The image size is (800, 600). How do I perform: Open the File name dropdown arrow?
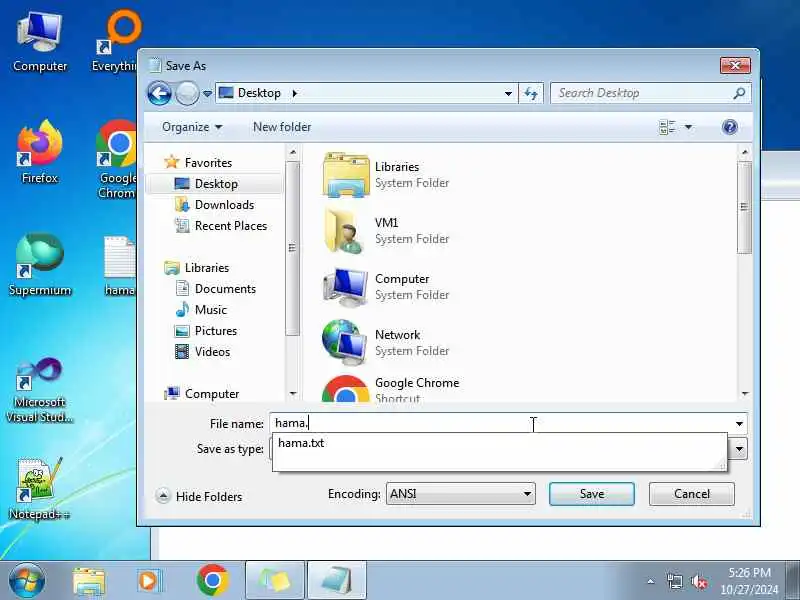tap(739, 423)
